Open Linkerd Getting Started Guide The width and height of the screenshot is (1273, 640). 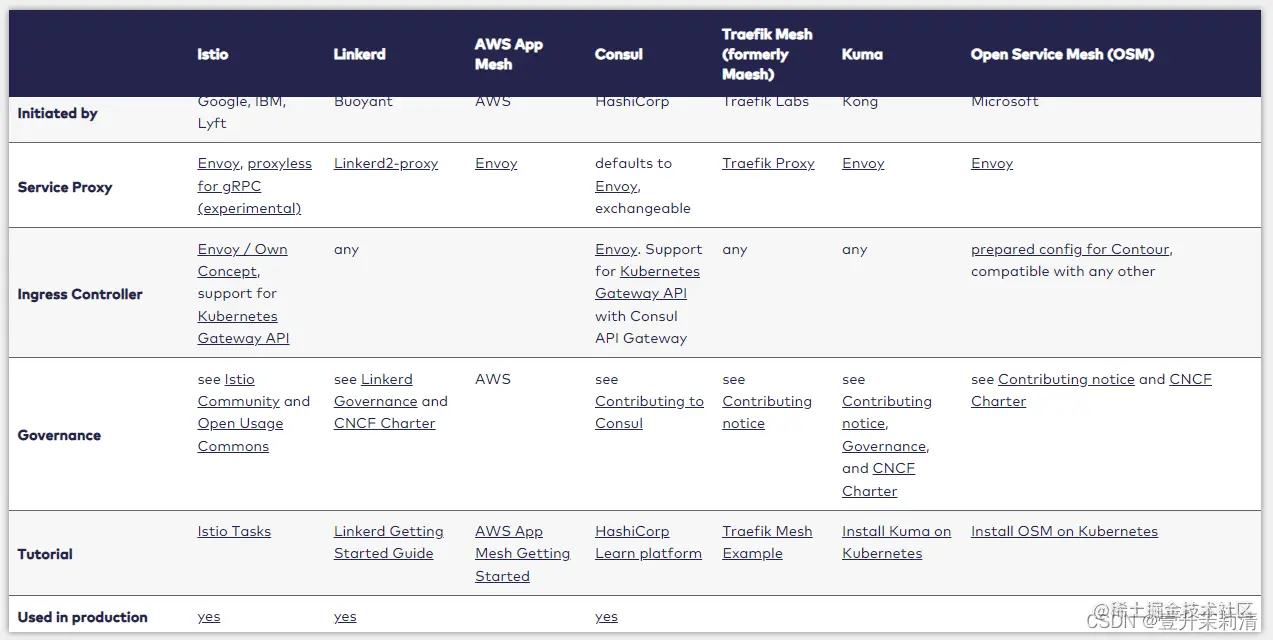click(x=388, y=542)
